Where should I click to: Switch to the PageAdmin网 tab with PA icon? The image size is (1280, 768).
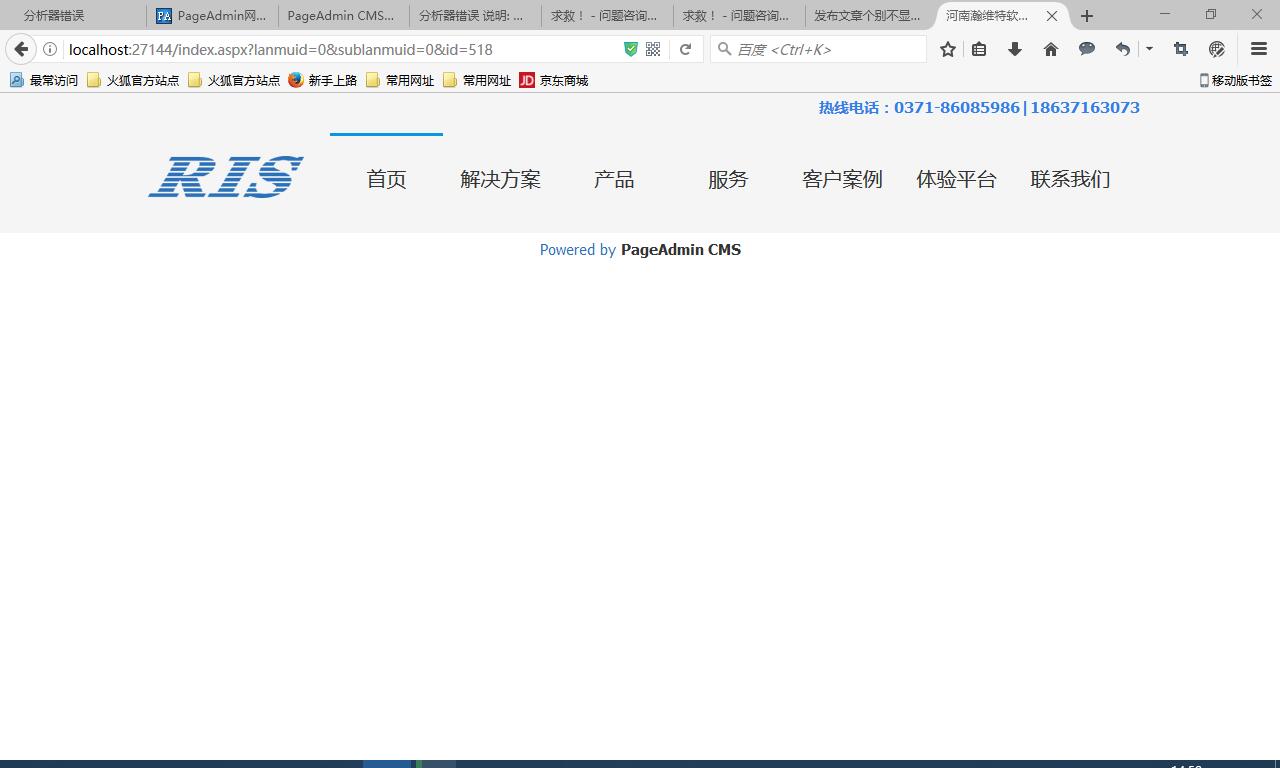point(211,16)
